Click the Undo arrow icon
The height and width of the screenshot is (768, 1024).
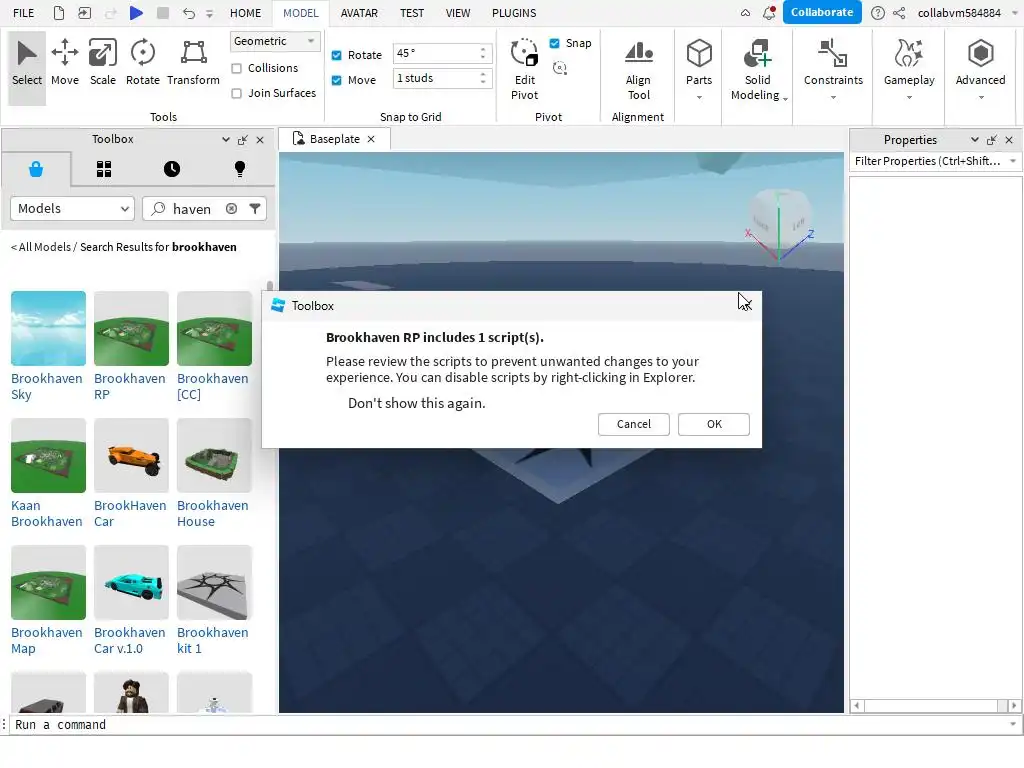(x=189, y=13)
